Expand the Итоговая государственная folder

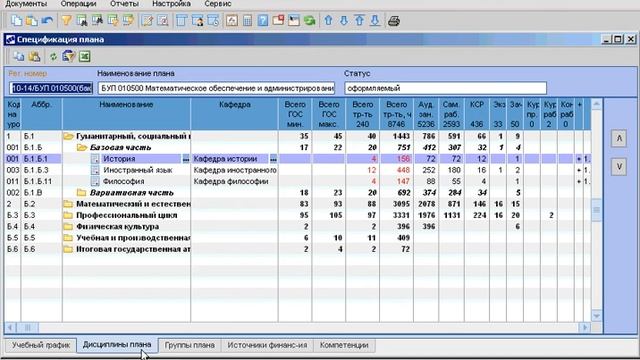click(x=68, y=249)
